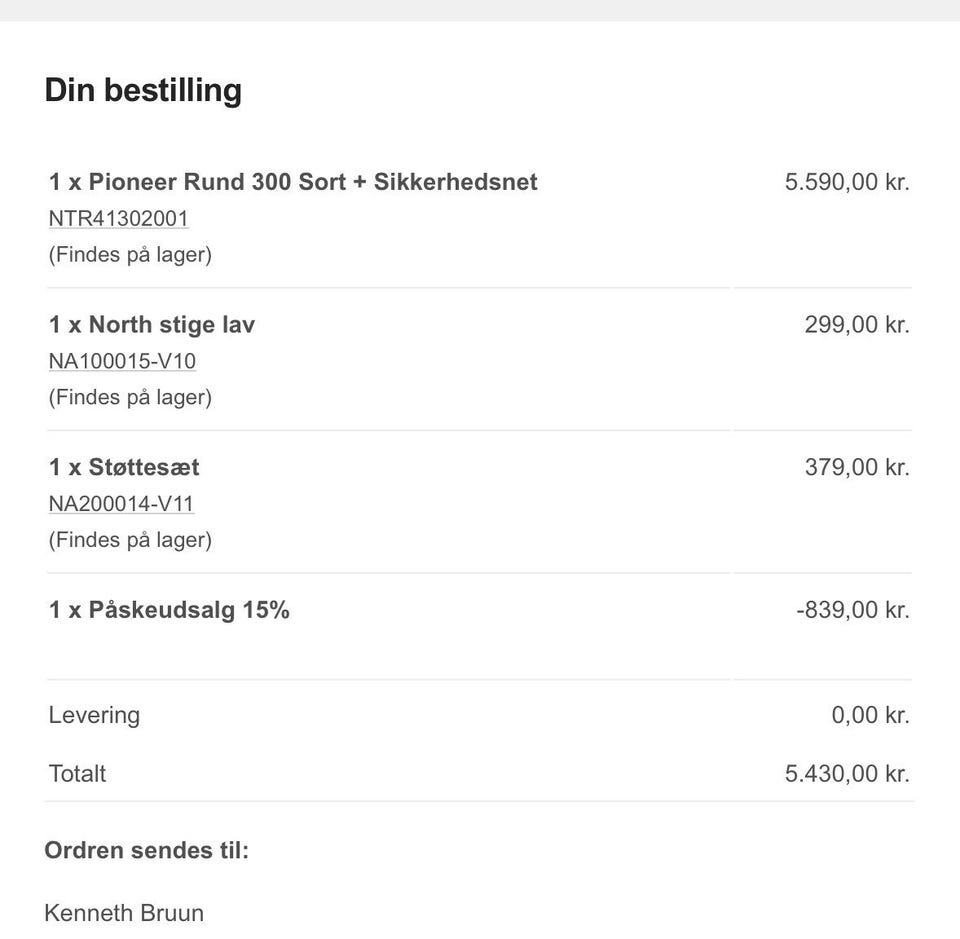Open the NA200014-V11 product link
The width and height of the screenshot is (960, 939).
click(121, 504)
